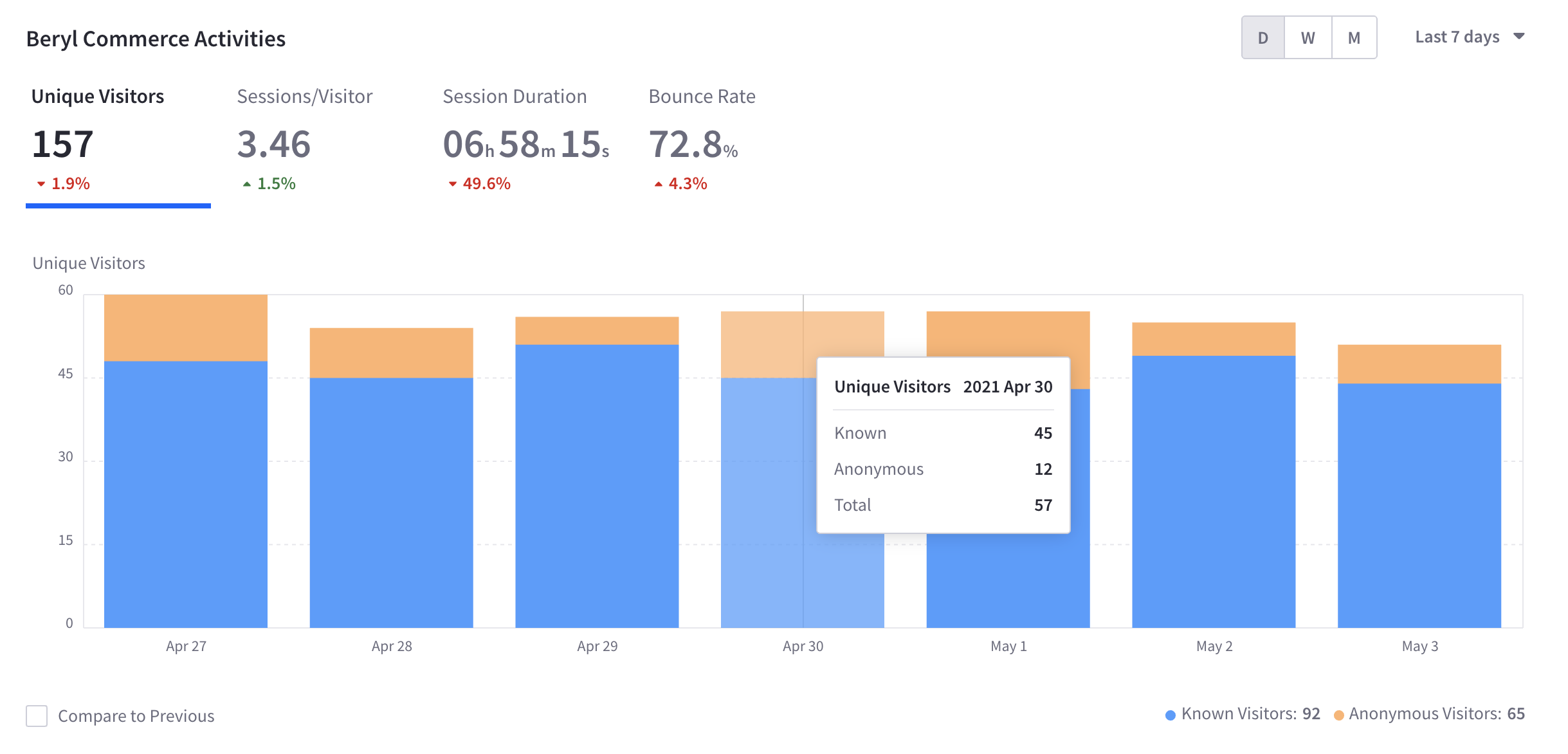
Task: Click the caret arrow next to Last 7 days
Action: click(x=1519, y=37)
